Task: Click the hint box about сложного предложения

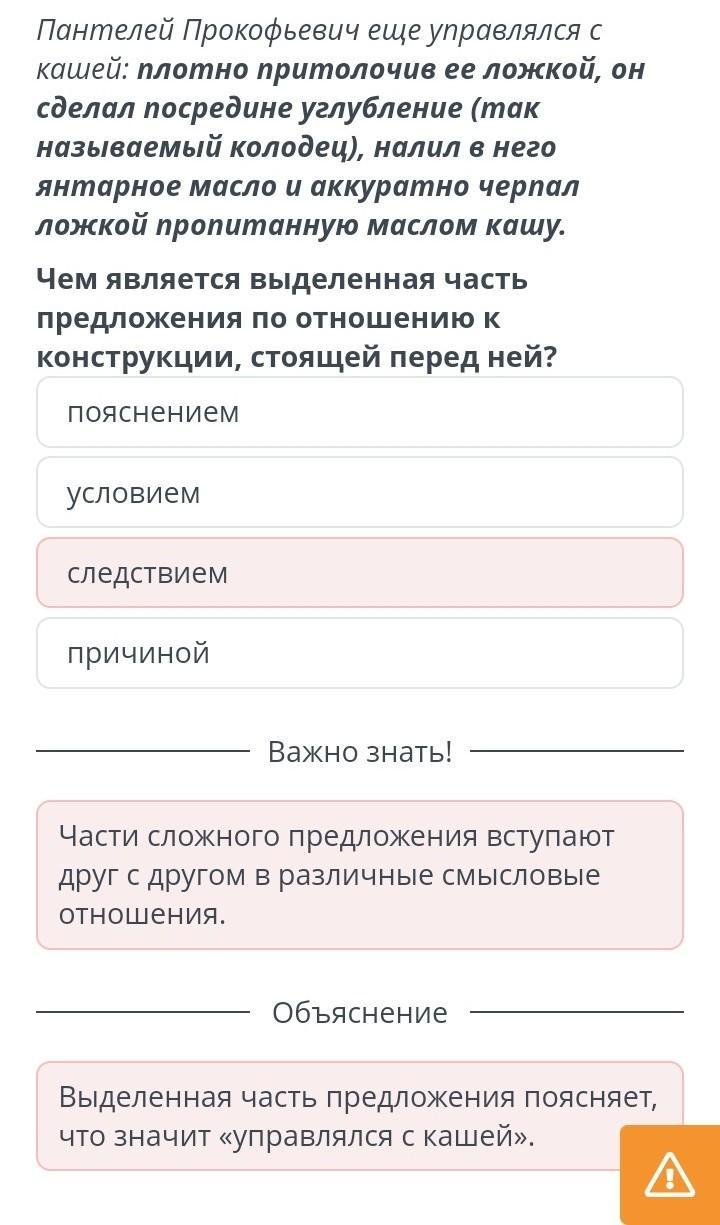Action: [x=360, y=875]
